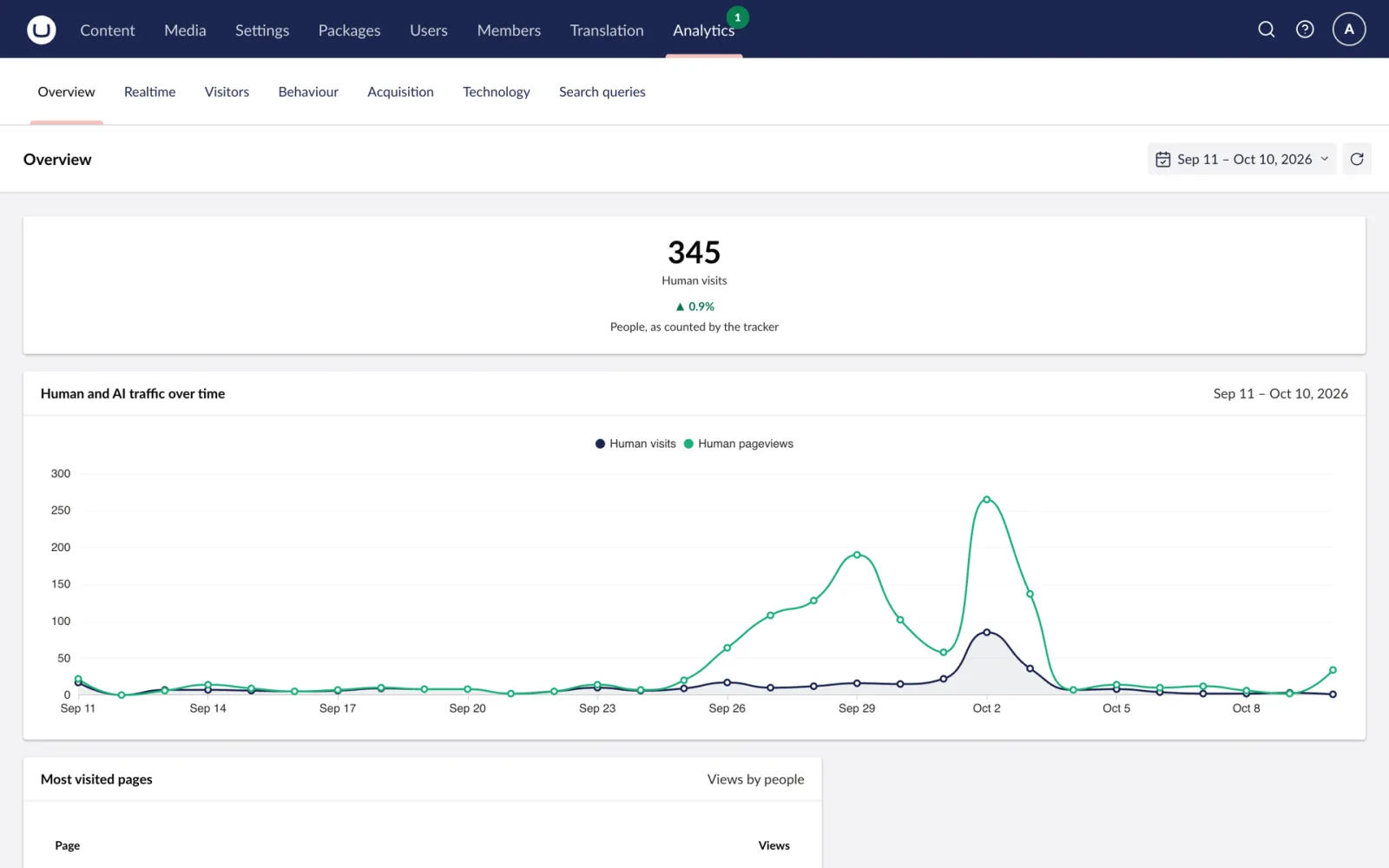Expand the date range dropdown chevron
This screenshot has width=1389, height=868.
coord(1325,159)
